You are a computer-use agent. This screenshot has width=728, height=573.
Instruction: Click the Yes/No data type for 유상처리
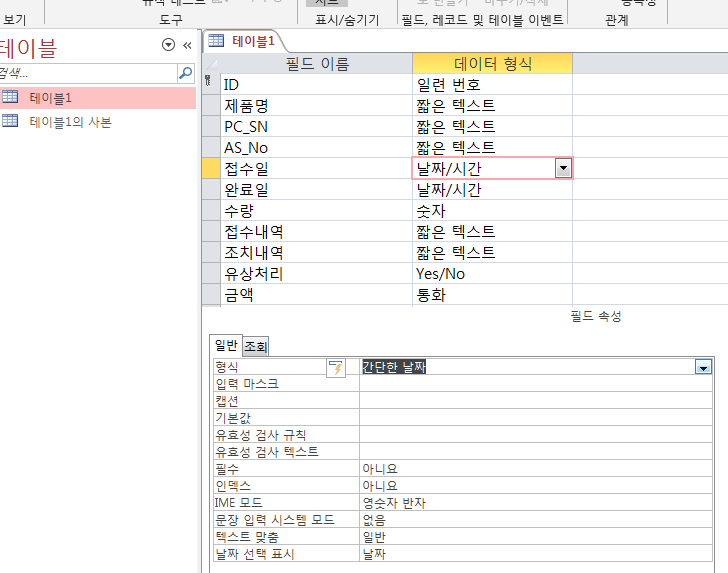[x=493, y=273]
